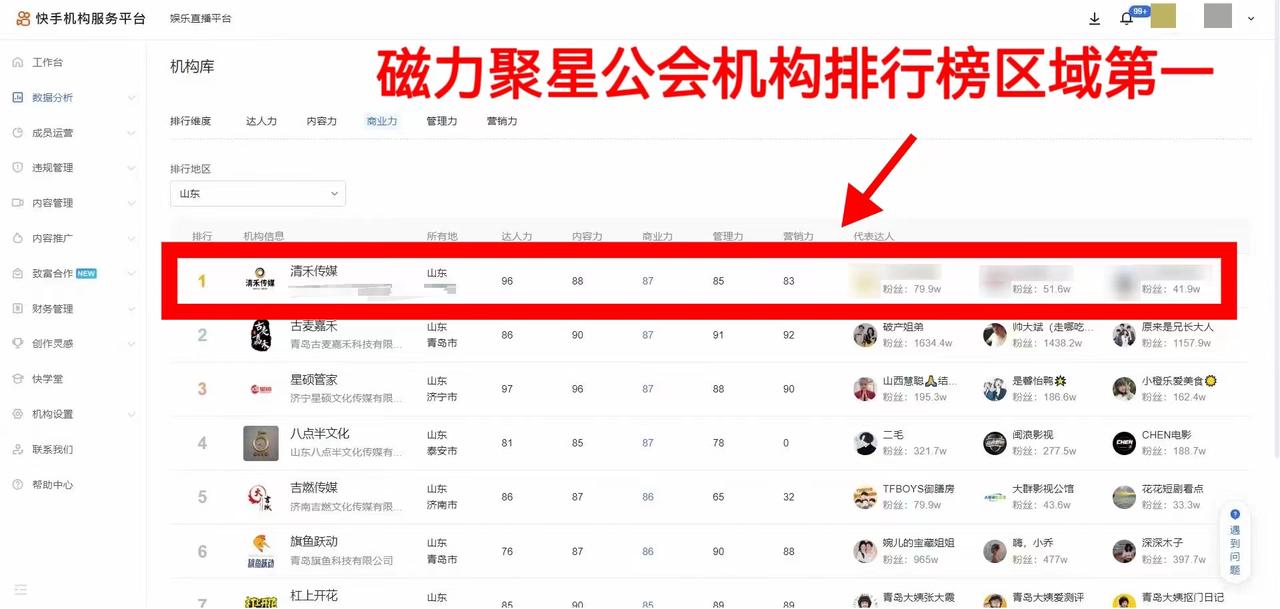Image resolution: width=1280 pixels, height=609 pixels.
Task: Click the creator name 原来是兄长大人
Action: pyautogui.click(x=1178, y=327)
